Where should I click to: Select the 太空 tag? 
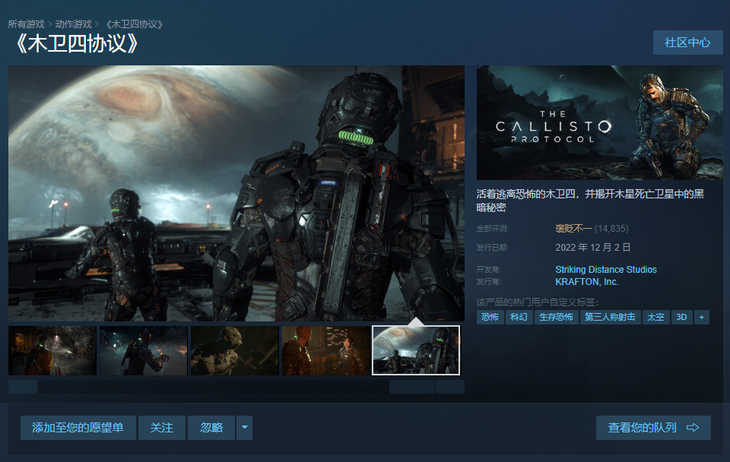[x=656, y=317]
